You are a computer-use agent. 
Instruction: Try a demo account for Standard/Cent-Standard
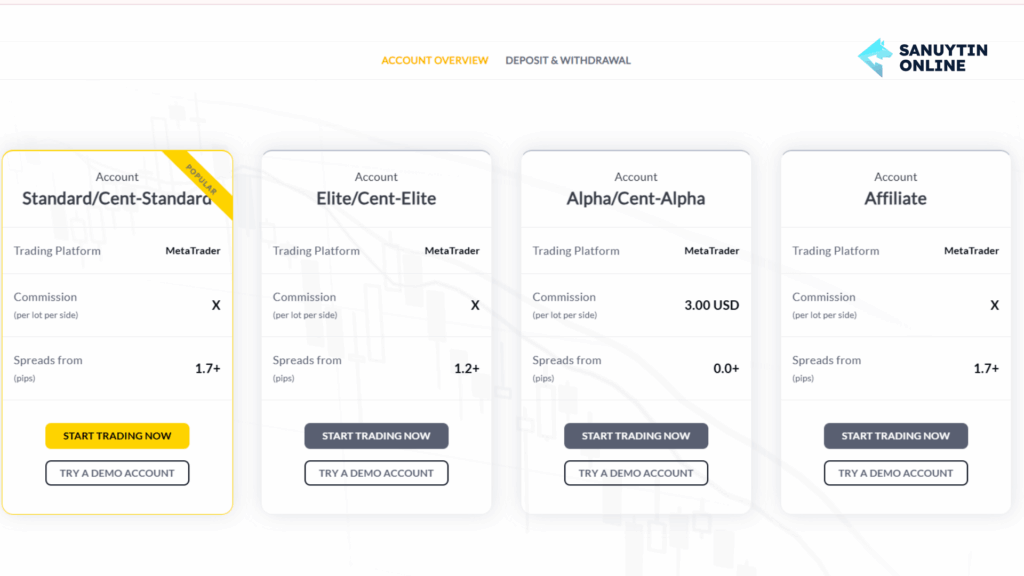coord(118,473)
